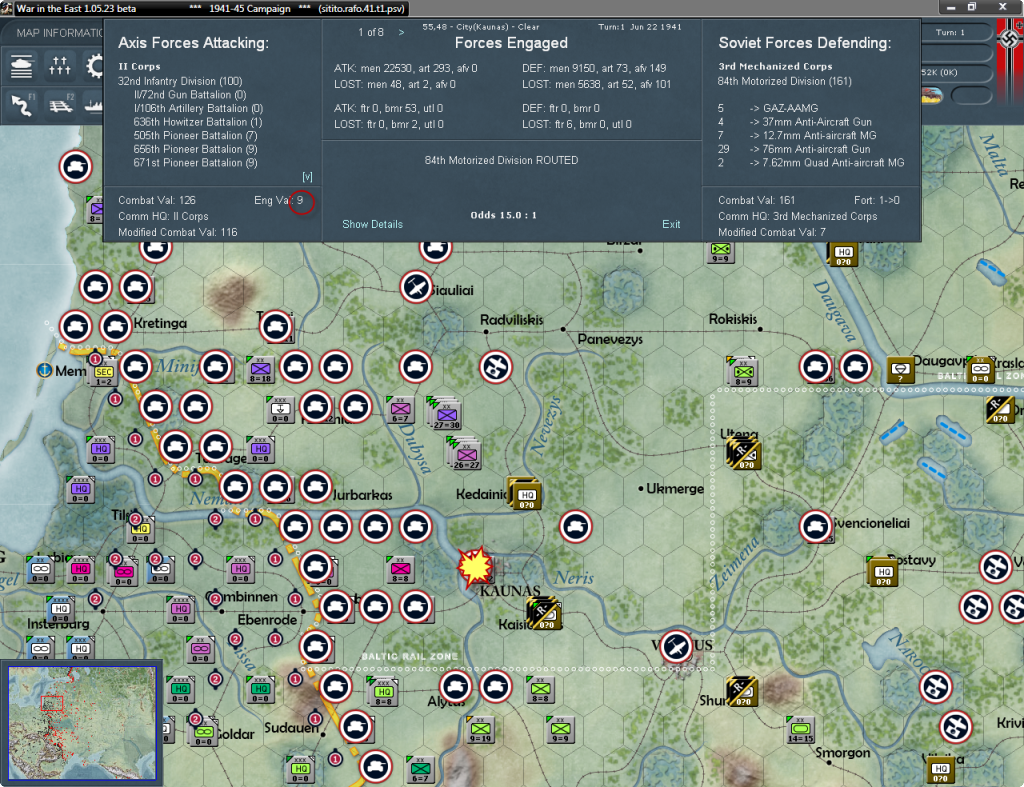The image size is (1024, 787).
Task: Click the Comm HQ: 3rd Mechanized Corps line
Action: (797, 216)
